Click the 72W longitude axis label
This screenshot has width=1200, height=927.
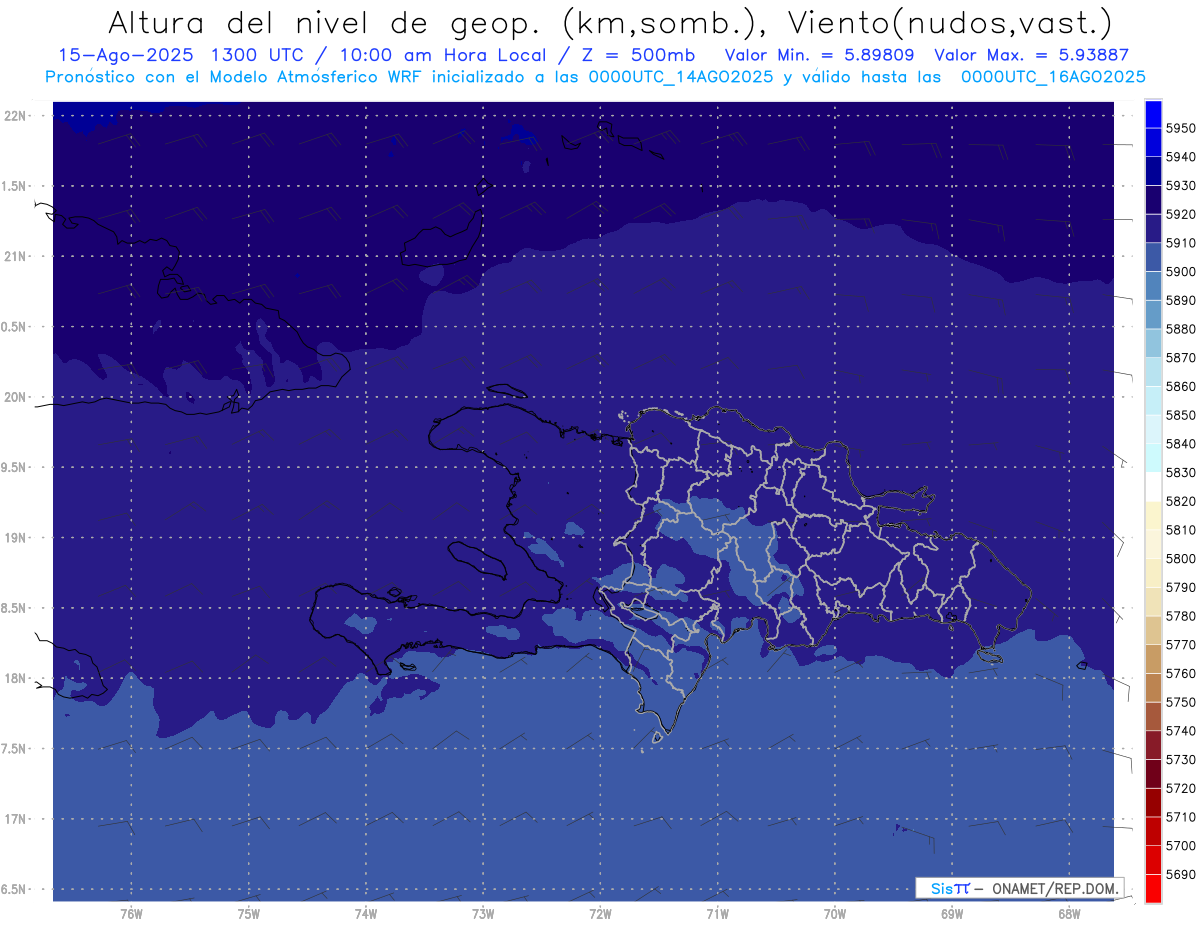[600, 913]
